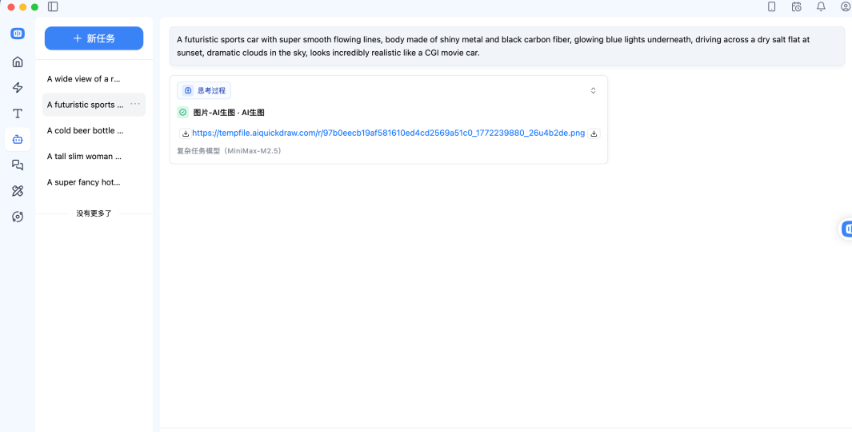
Task: Open the chat bubbles sidebar icon
Action: [x=17, y=165]
